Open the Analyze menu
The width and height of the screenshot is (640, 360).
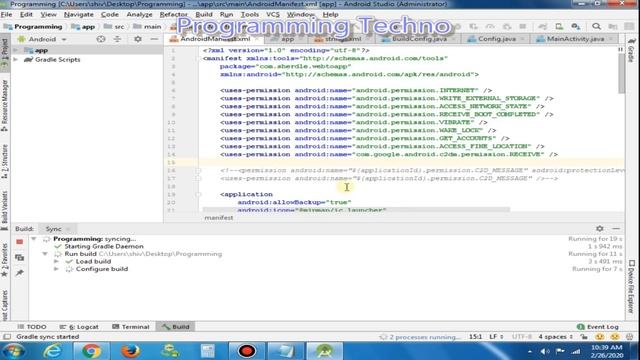point(139,14)
